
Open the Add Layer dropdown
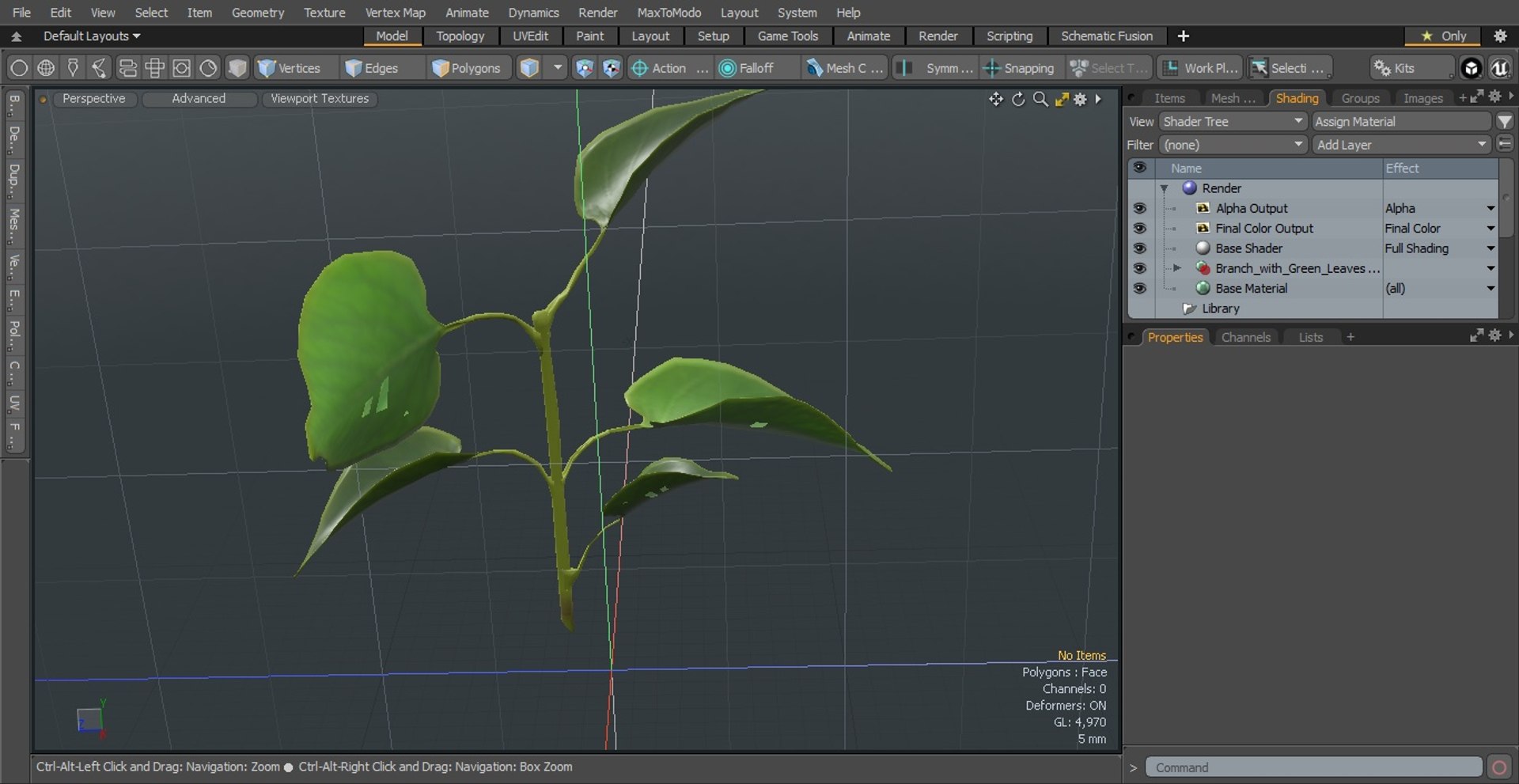(x=1401, y=145)
